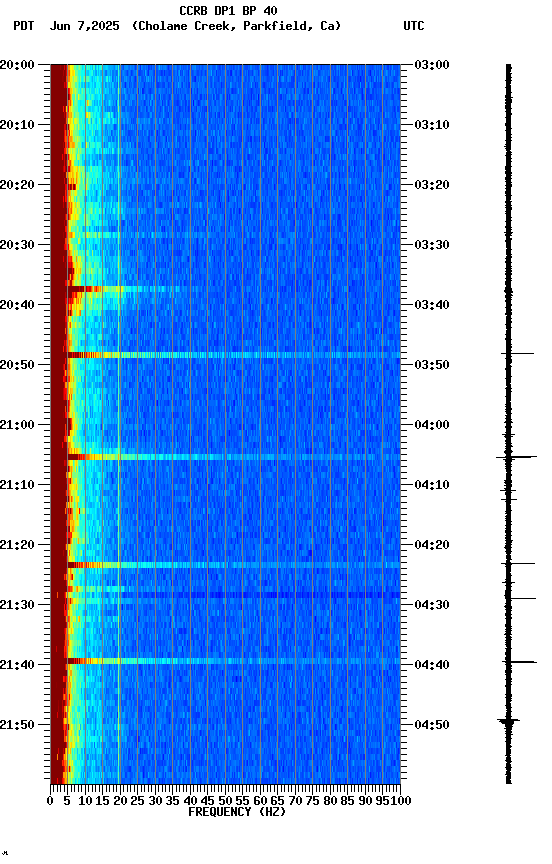
Task: Click the '50' frequency axis tick label
Action: [225, 801]
